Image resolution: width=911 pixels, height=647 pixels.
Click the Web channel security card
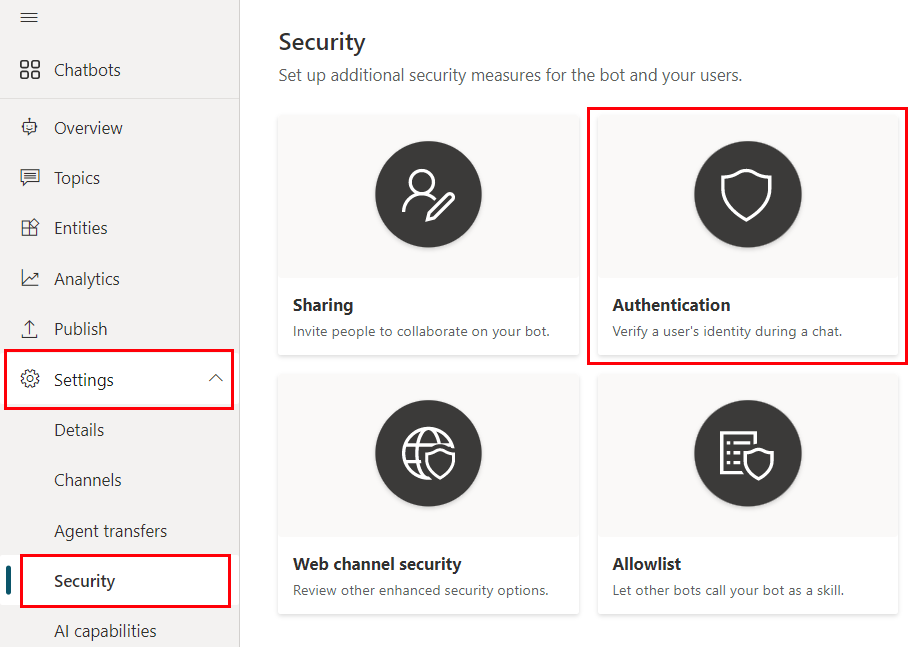pyautogui.click(x=428, y=494)
